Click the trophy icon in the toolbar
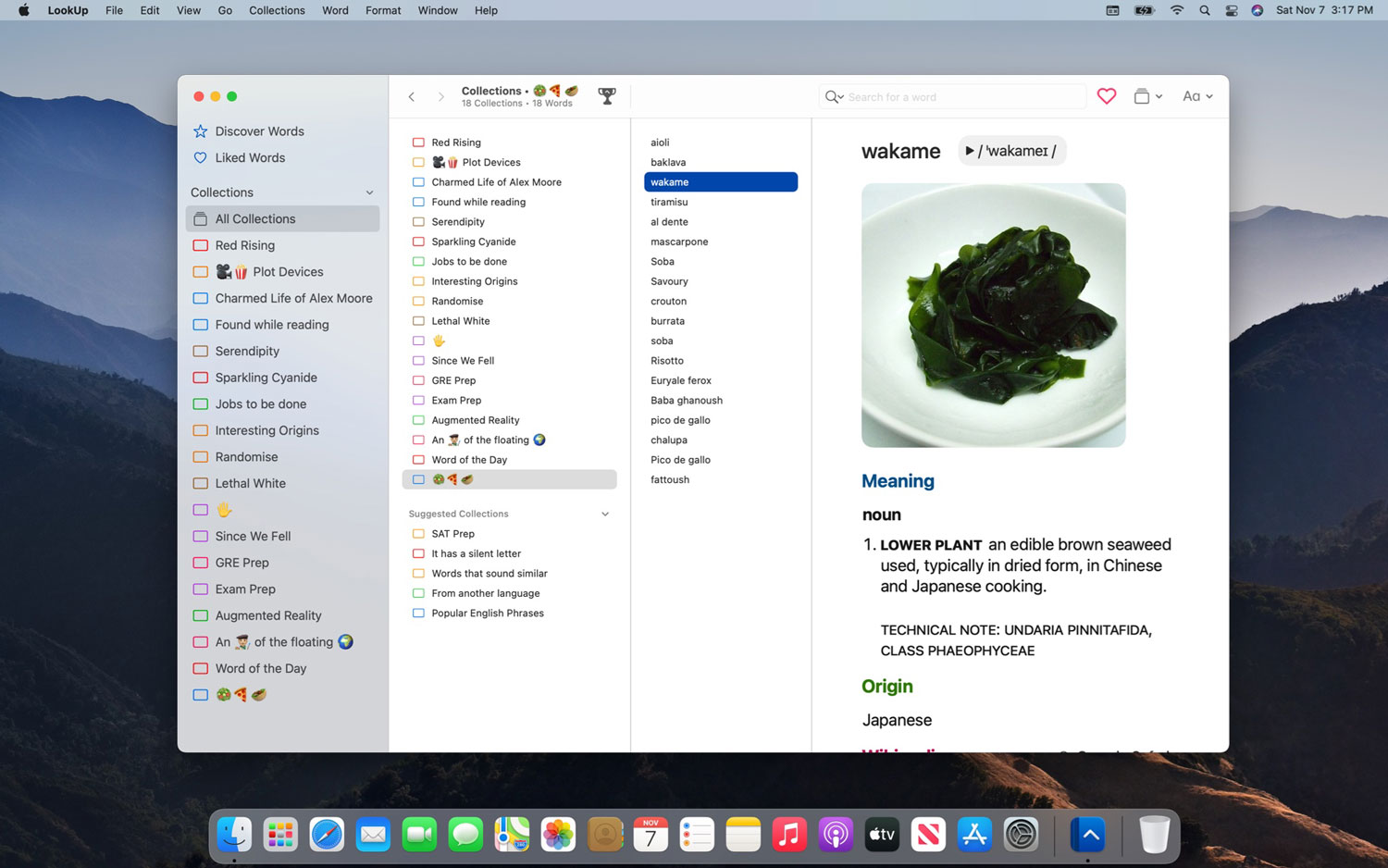The width and height of the screenshot is (1388, 868). click(x=607, y=96)
